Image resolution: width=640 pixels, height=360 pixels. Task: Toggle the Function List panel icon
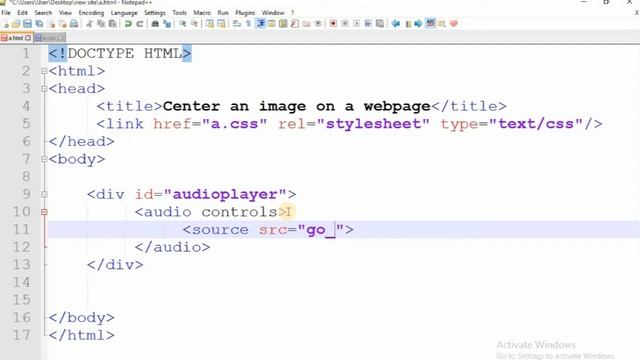295,24
